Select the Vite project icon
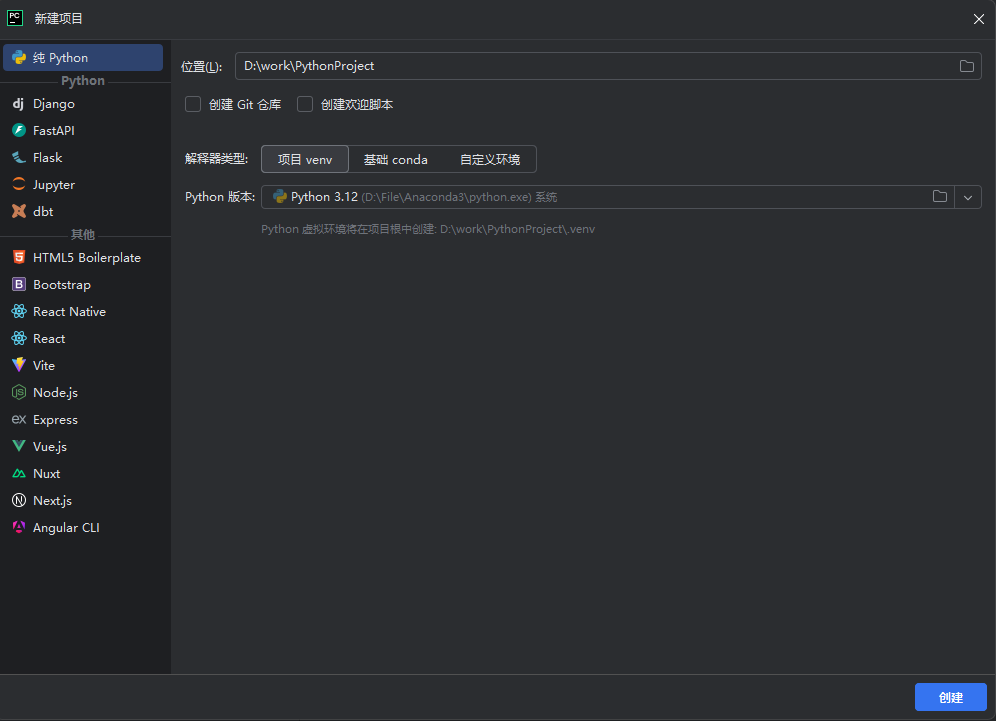 (x=19, y=365)
